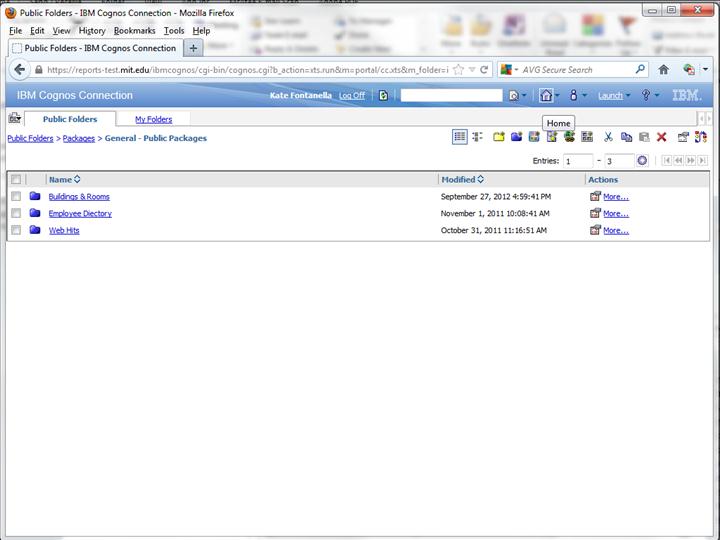Open the Launch dropdown menu
Viewport: 720px width, 540px height.
pyautogui.click(x=612, y=96)
